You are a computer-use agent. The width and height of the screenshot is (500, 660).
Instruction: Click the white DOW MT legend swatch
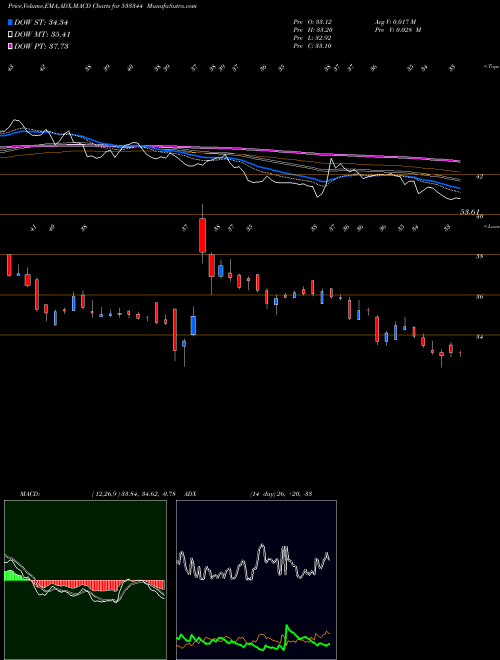coord(10,35)
